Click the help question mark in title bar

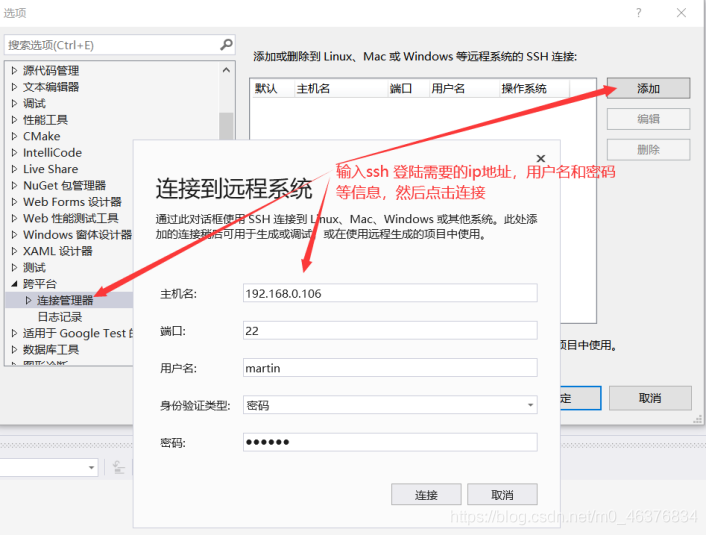click(638, 13)
